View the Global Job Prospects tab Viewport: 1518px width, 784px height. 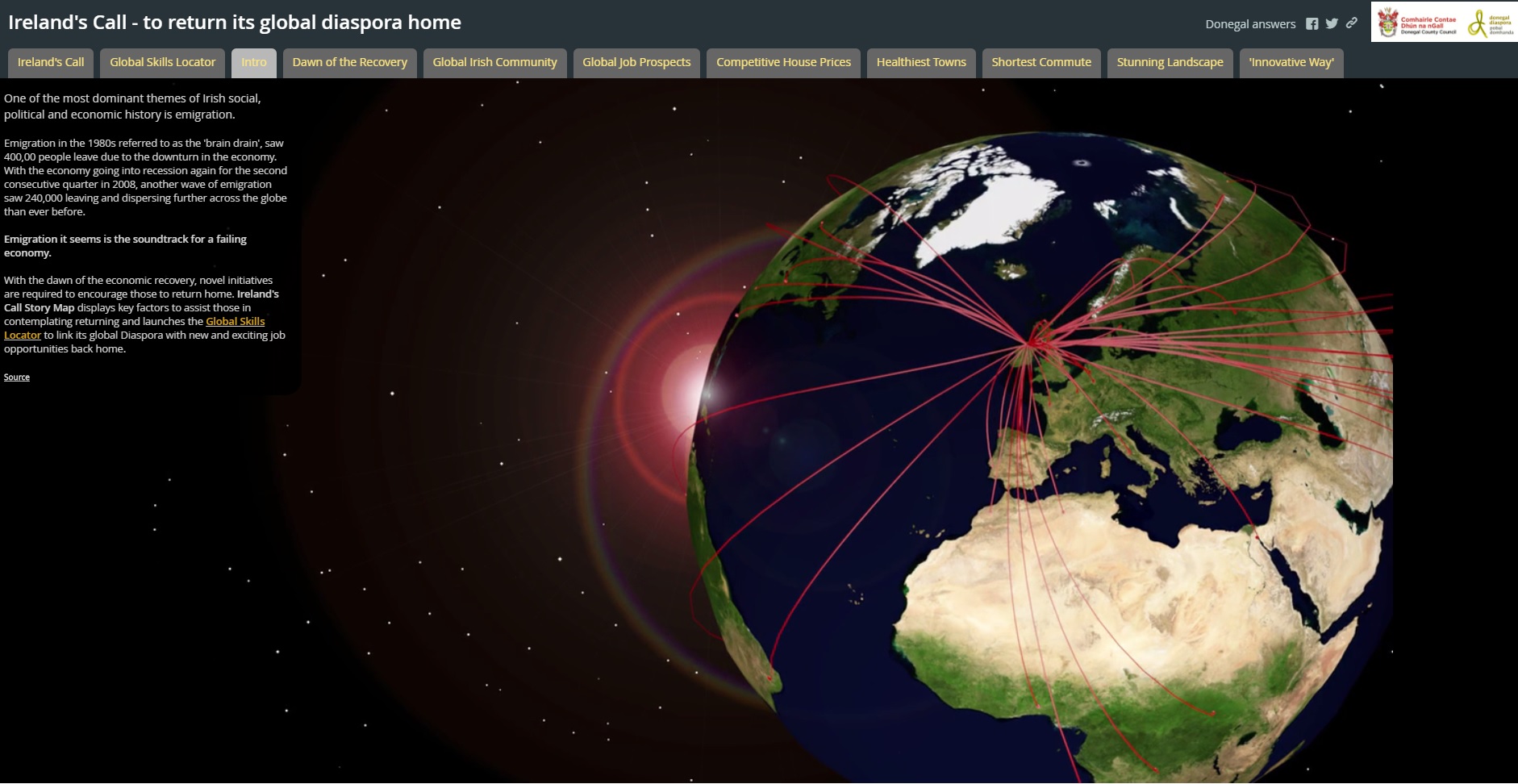[x=636, y=63]
